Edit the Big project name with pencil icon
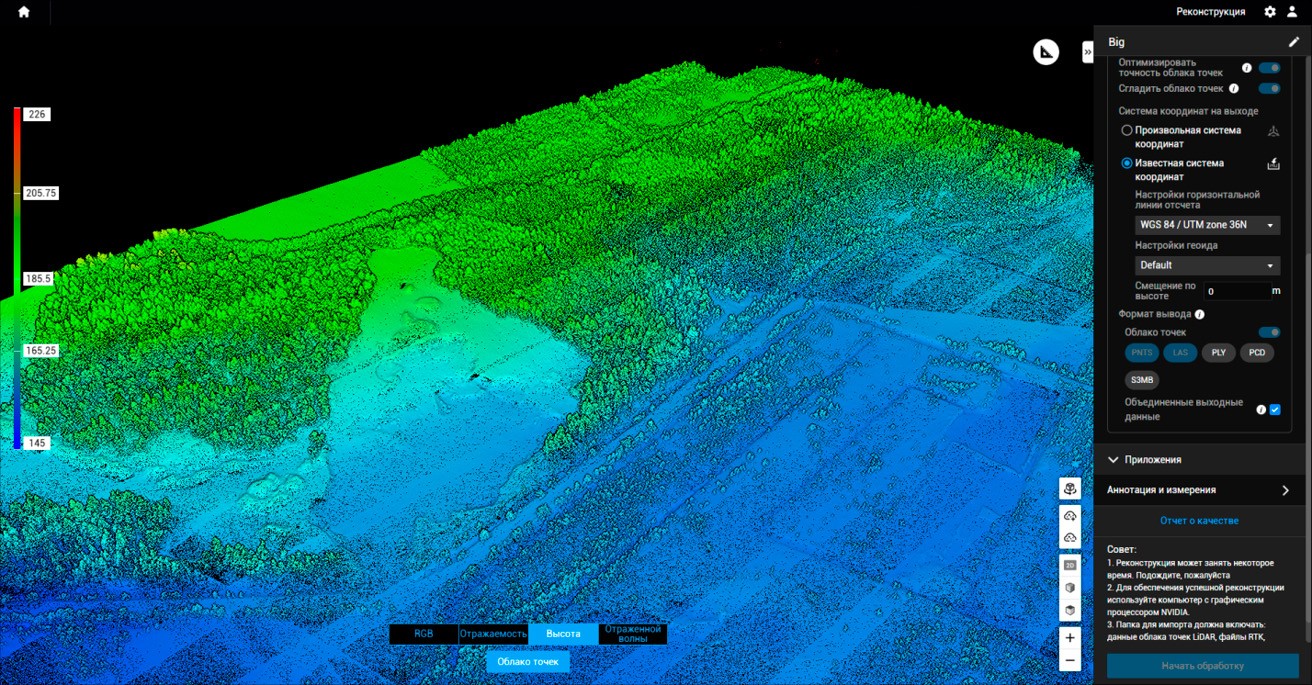 1294,42
